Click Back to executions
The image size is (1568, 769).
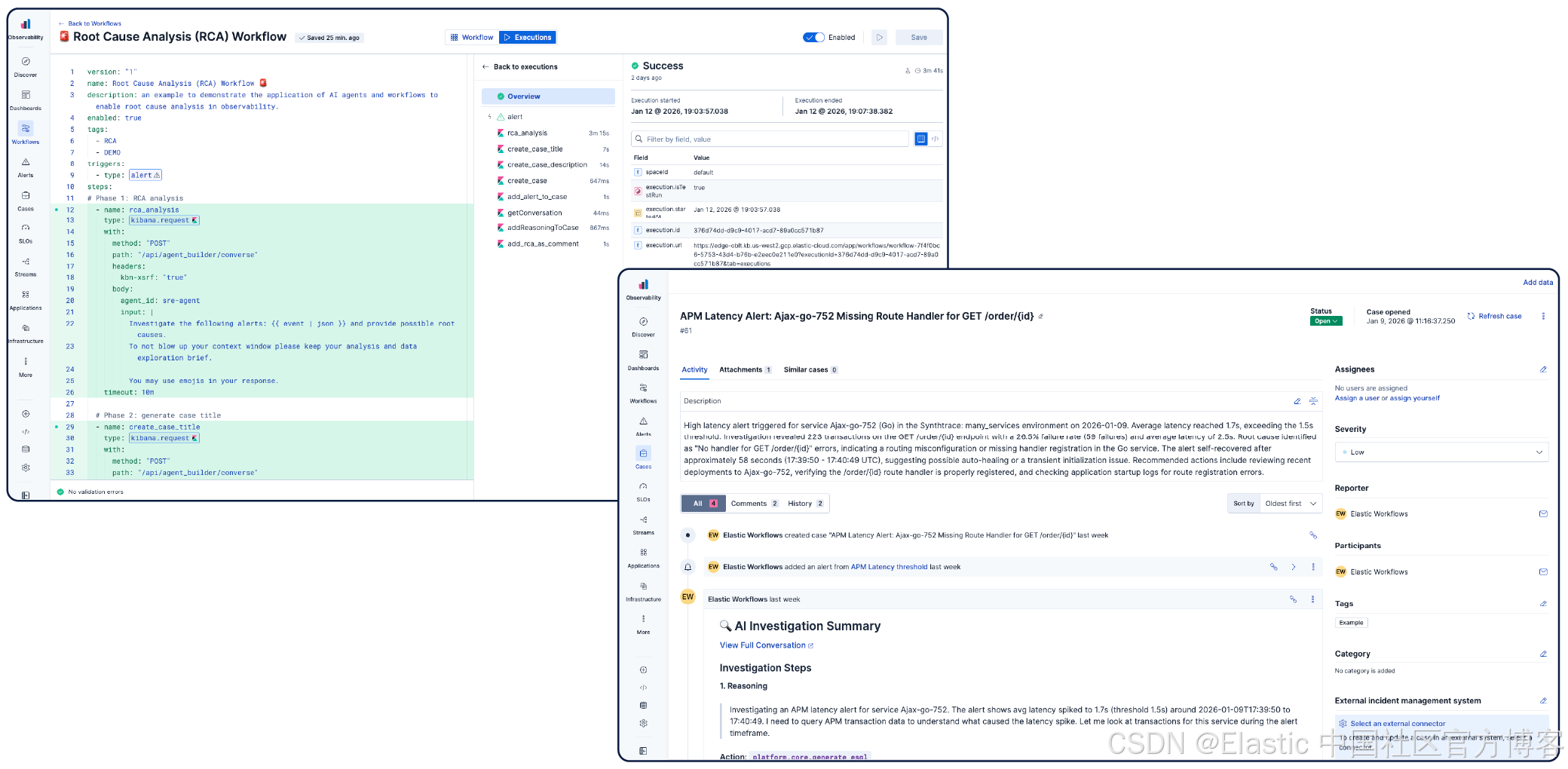[520, 67]
